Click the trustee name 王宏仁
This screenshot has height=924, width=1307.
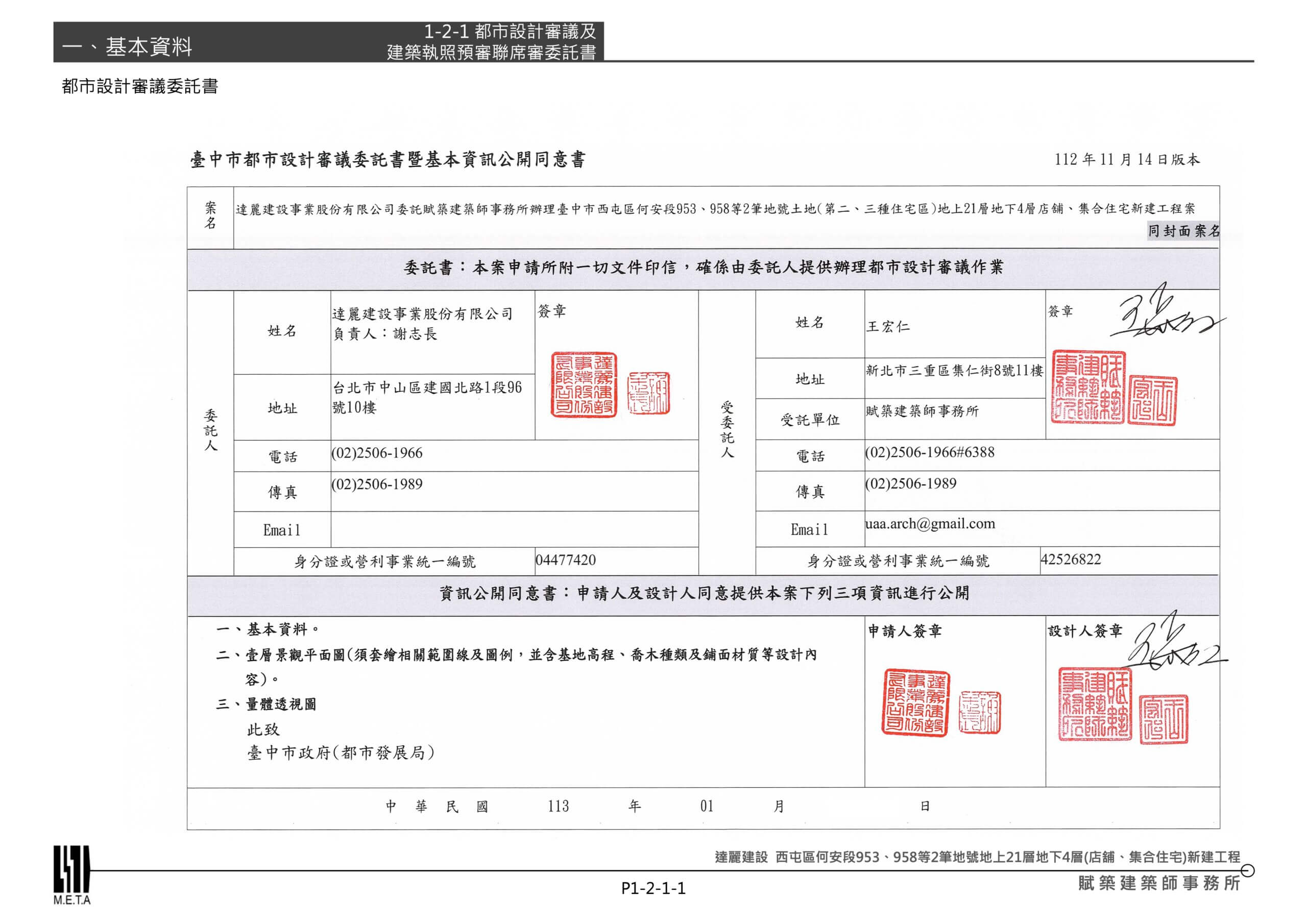click(x=888, y=327)
